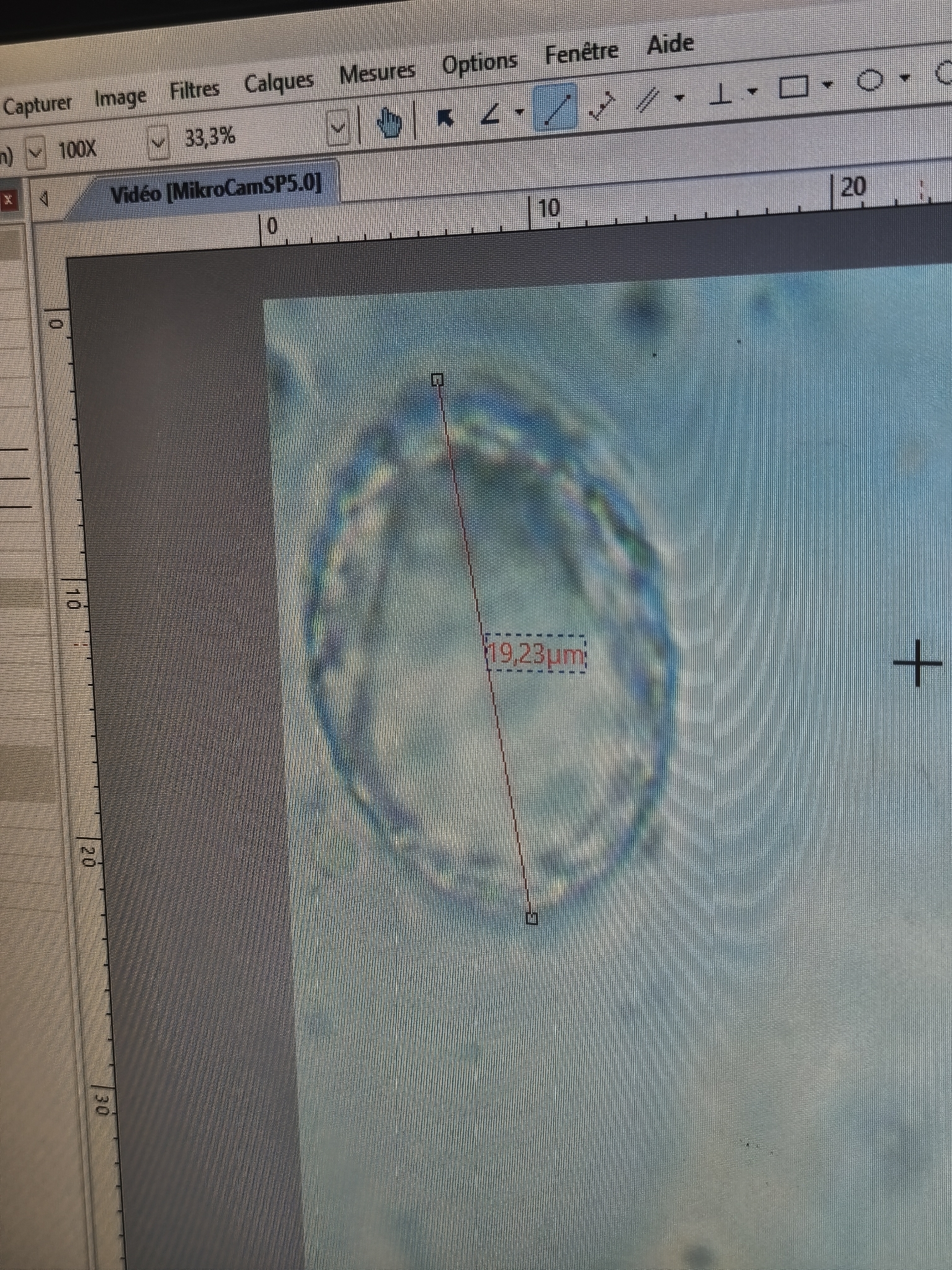Click the highlighted line measurement tool
Viewport: 952px width, 1270px height.
[x=555, y=108]
